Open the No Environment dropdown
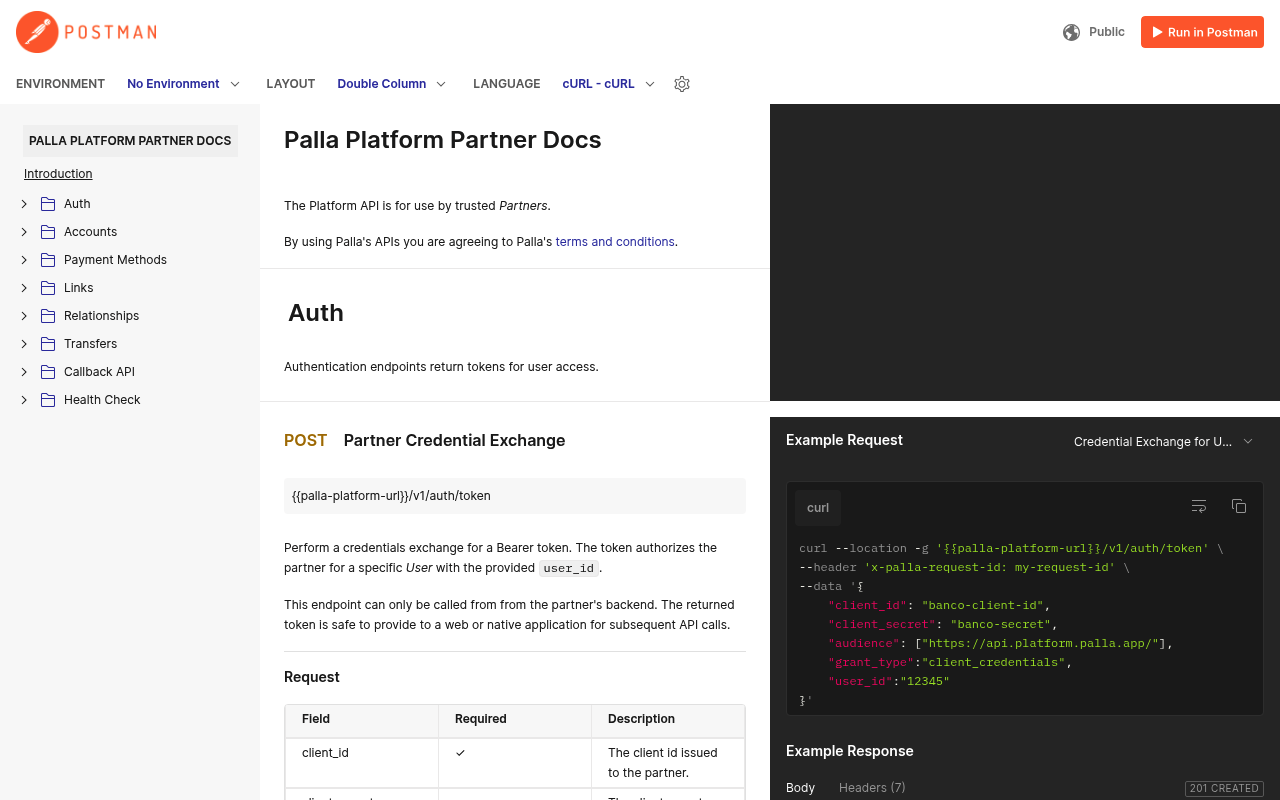The height and width of the screenshot is (800, 1280). [184, 84]
